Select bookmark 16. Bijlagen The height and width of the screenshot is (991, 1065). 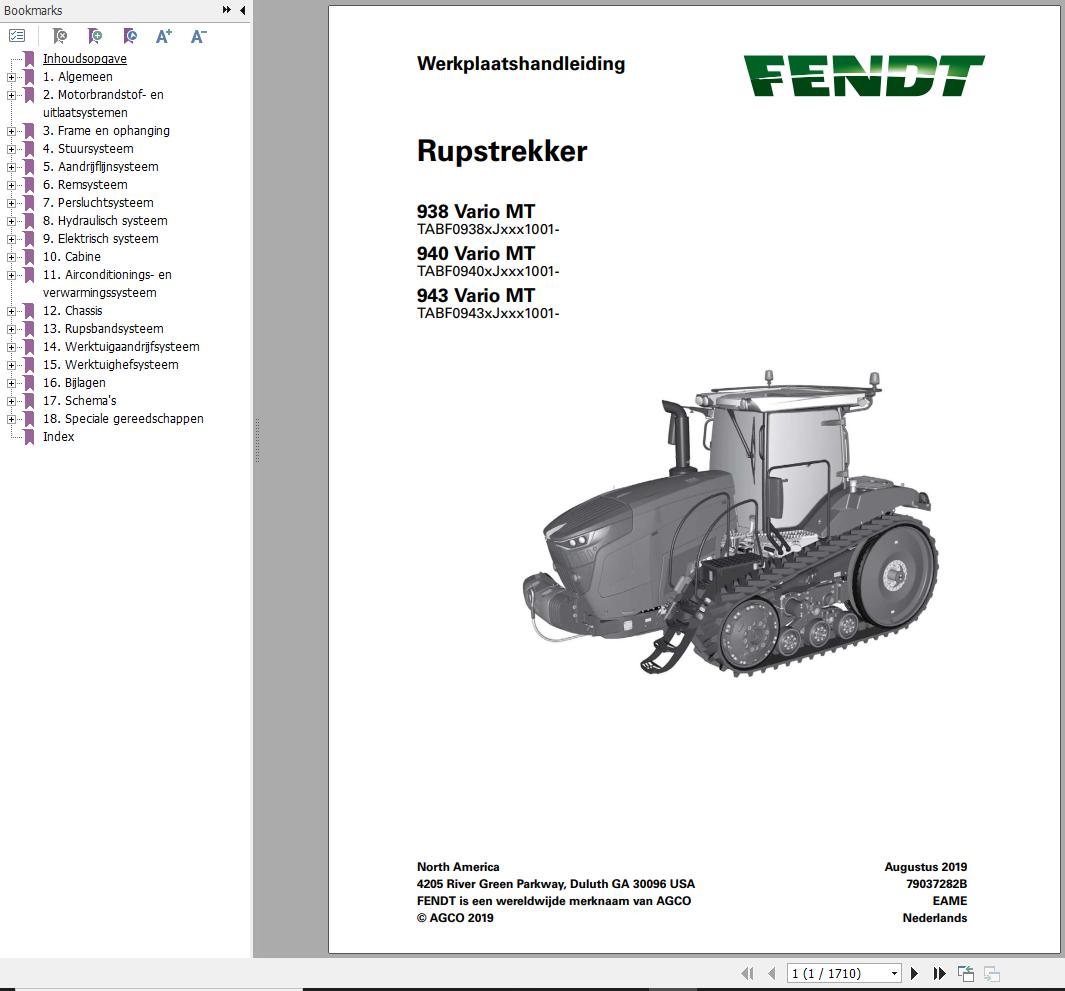point(74,382)
